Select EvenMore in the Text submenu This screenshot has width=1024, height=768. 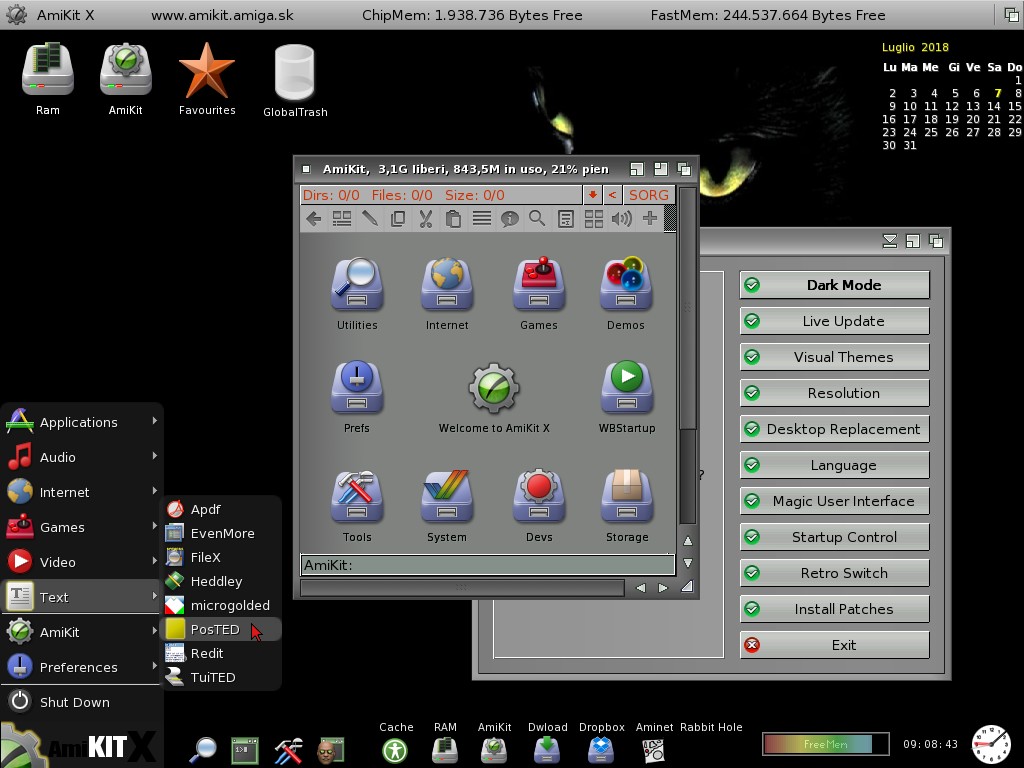pos(222,533)
